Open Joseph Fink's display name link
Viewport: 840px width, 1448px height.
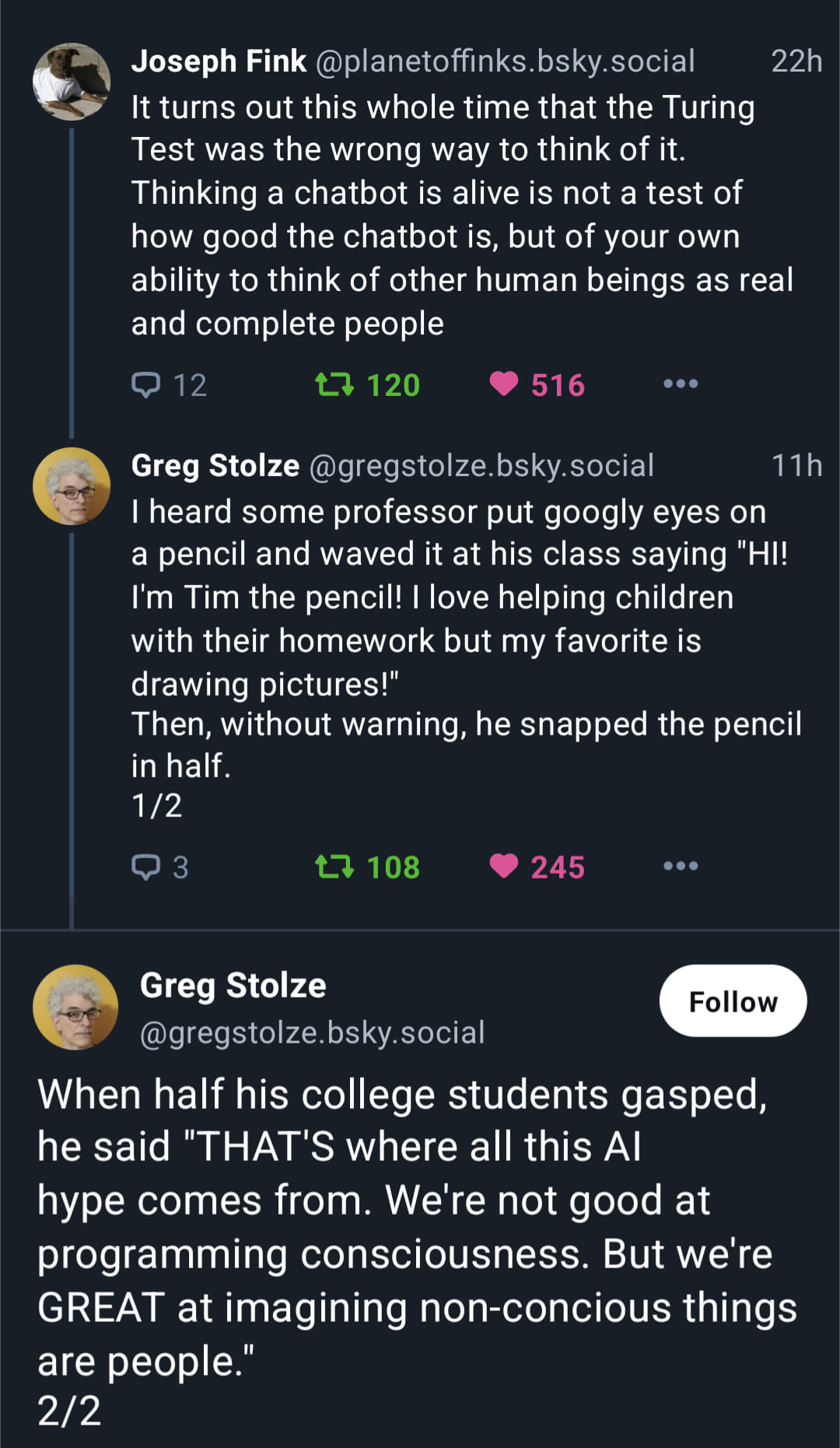219,61
